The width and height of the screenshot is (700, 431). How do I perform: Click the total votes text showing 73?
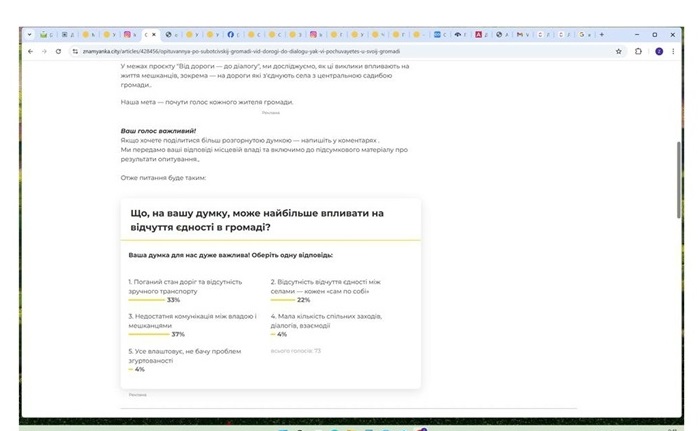(x=296, y=351)
